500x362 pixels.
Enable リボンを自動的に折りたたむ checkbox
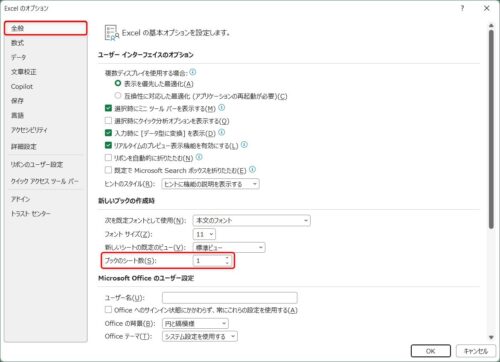(x=108, y=157)
